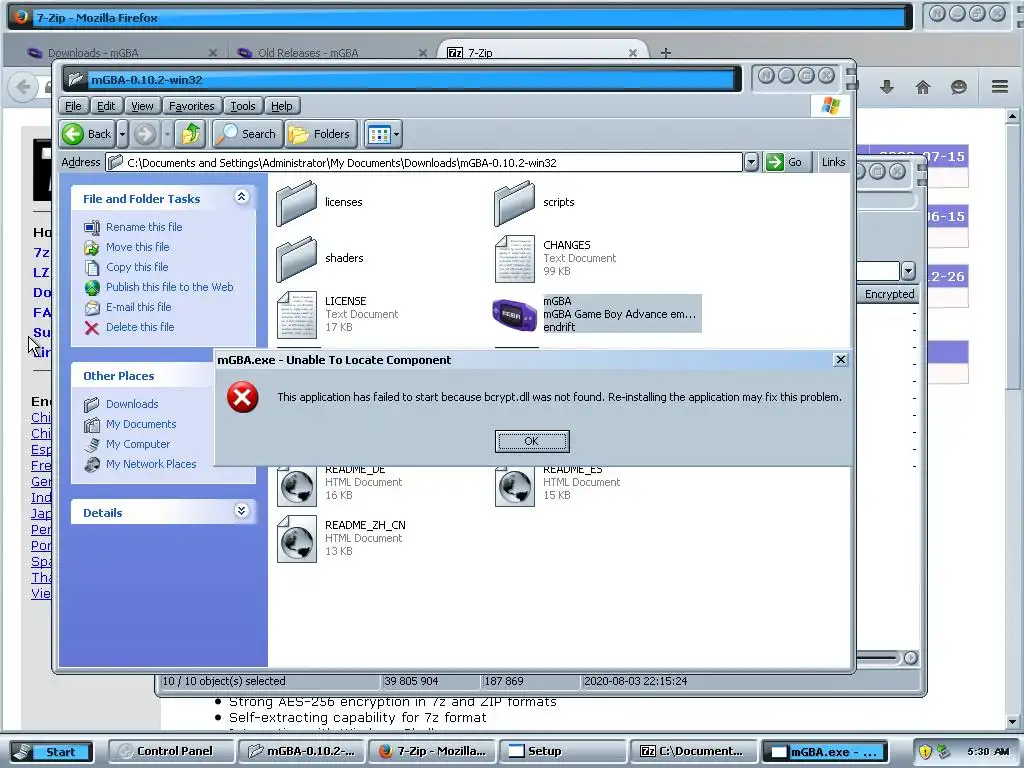The image size is (1024, 768).
Task: Toggle the Folders pane button
Action: tap(321, 134)
